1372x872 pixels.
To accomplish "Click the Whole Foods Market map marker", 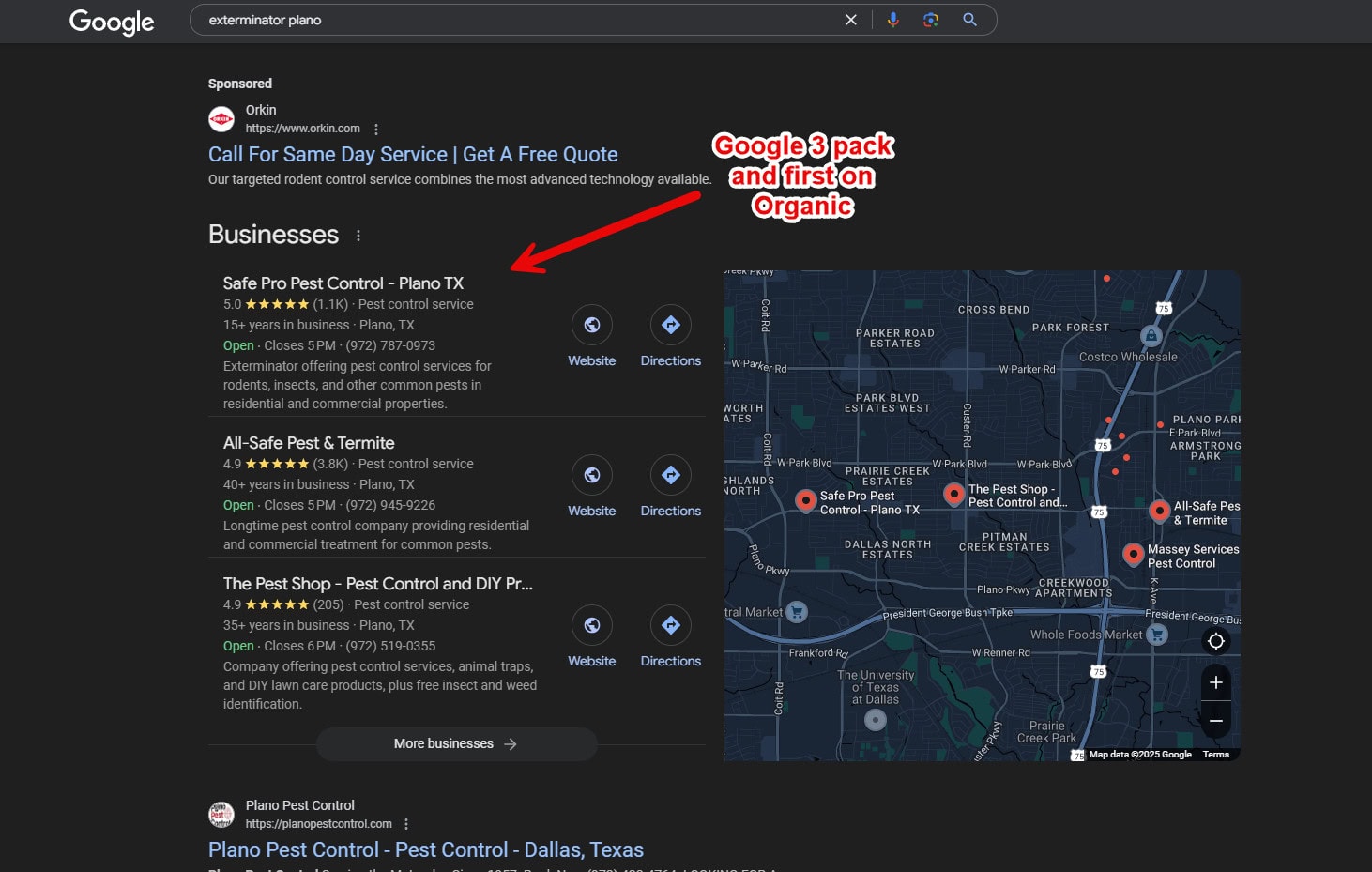I will [1158, 635].
